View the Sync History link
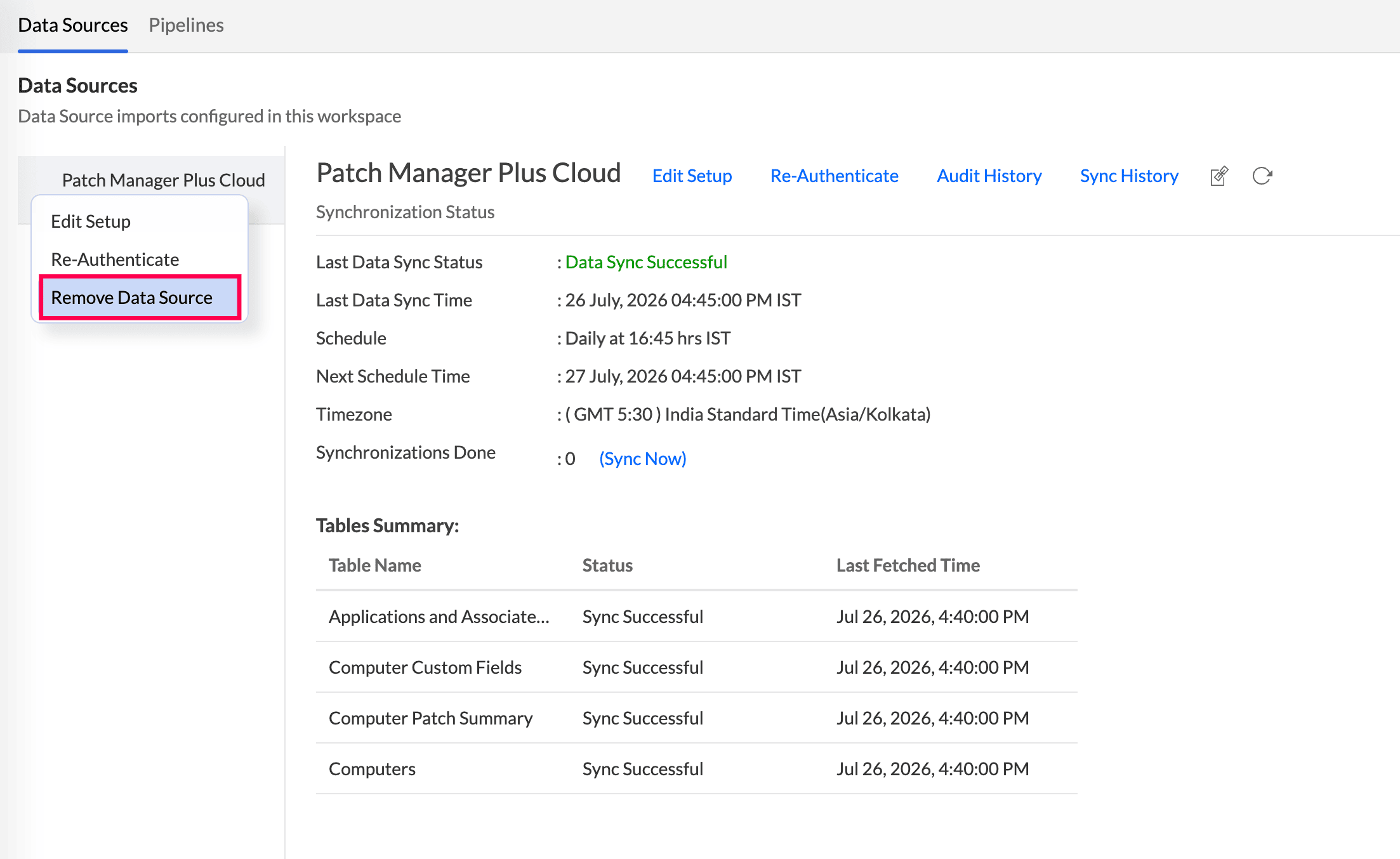The height and width of the screenshot is (859, 1400). click(x=1129, y=176)
